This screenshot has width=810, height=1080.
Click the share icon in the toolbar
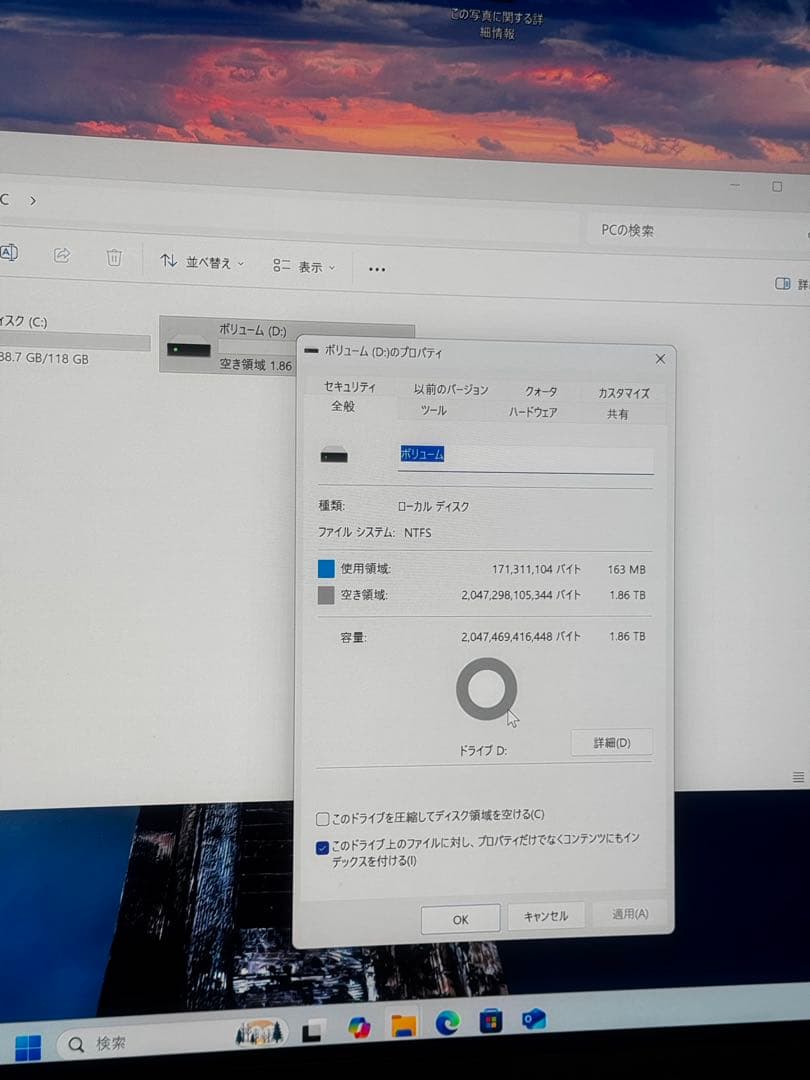coord(62,253)
